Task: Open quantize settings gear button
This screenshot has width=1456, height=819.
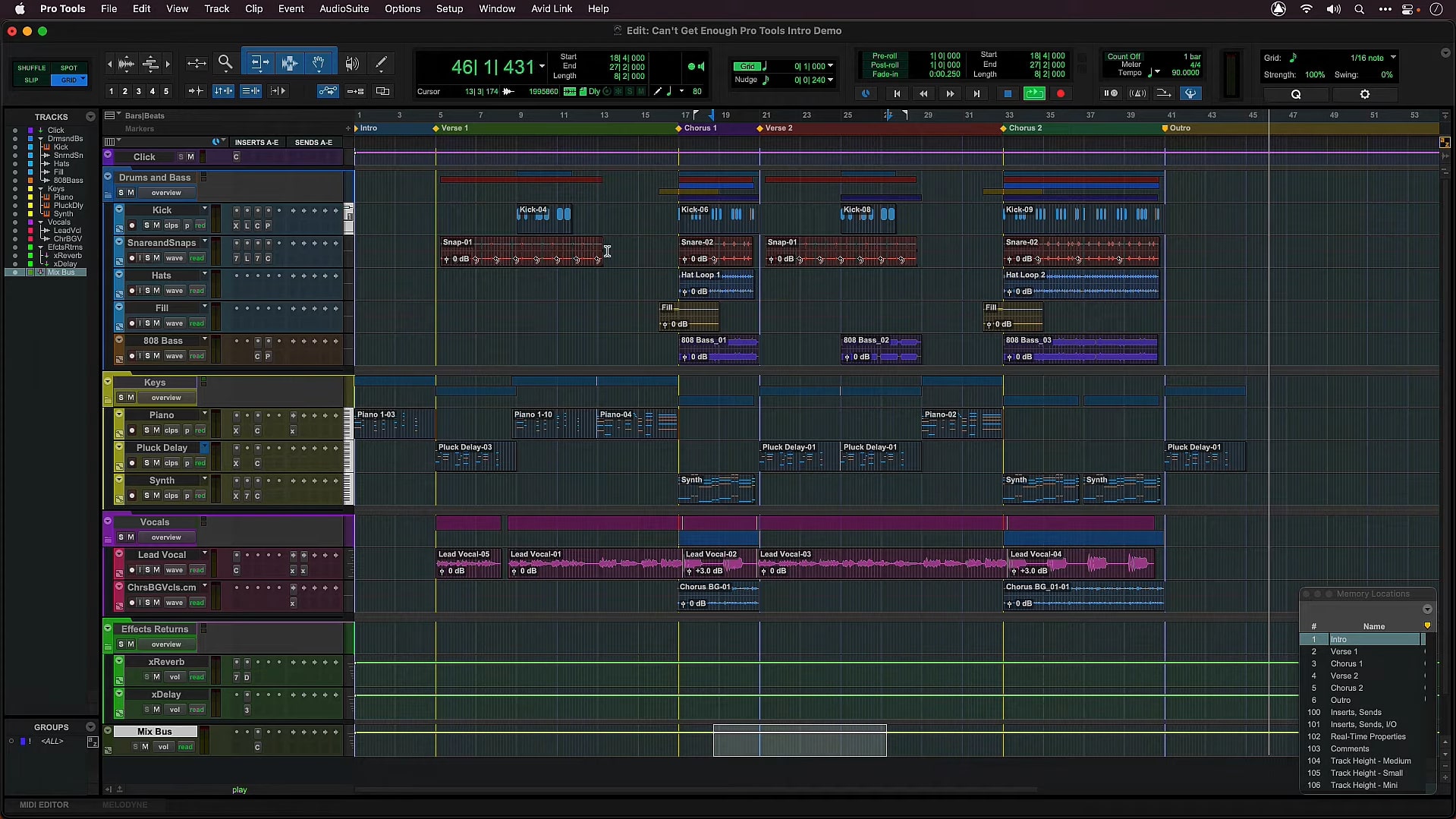Action: 1365,94
